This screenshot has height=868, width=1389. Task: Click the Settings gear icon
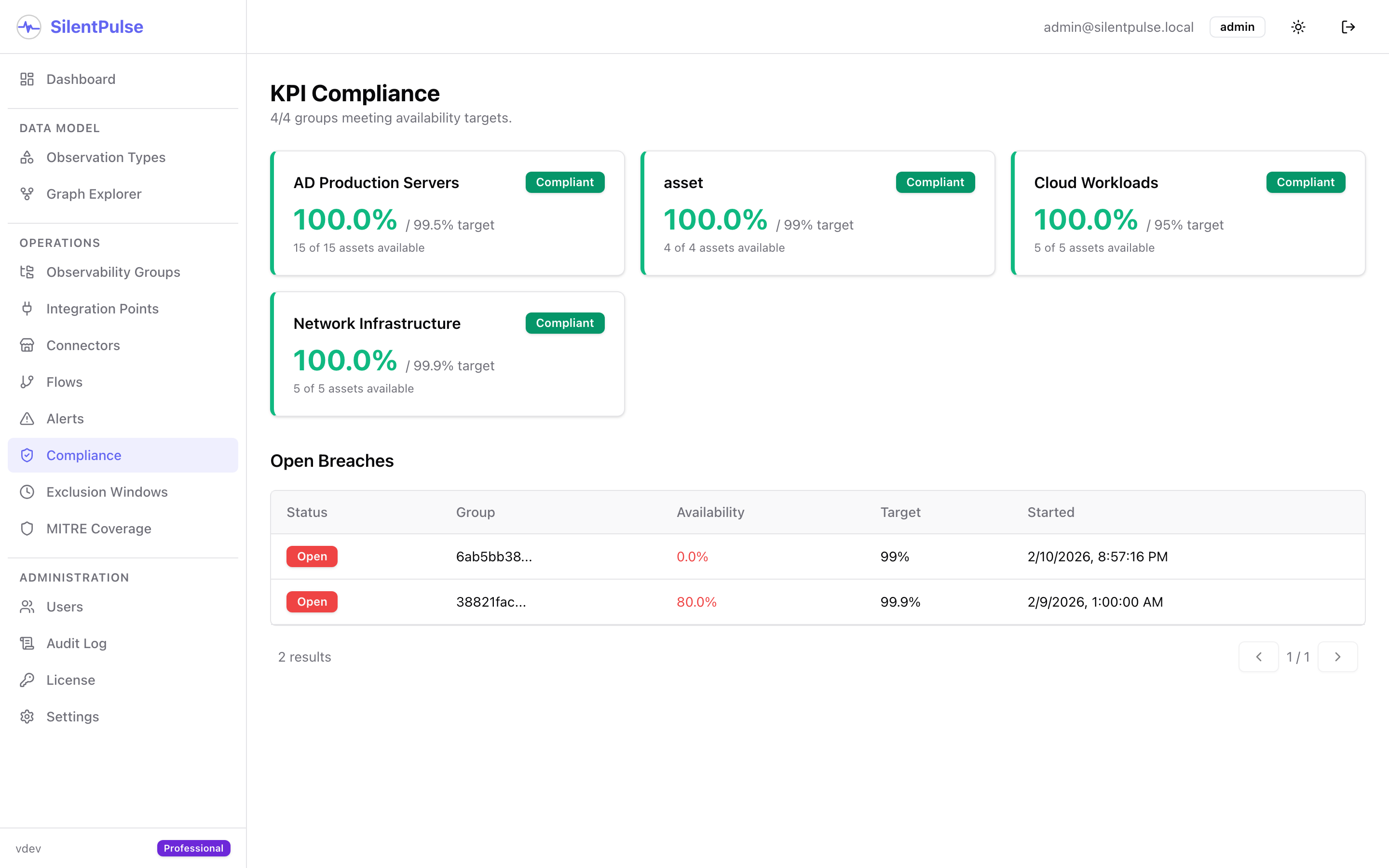(x=27, y=717)
